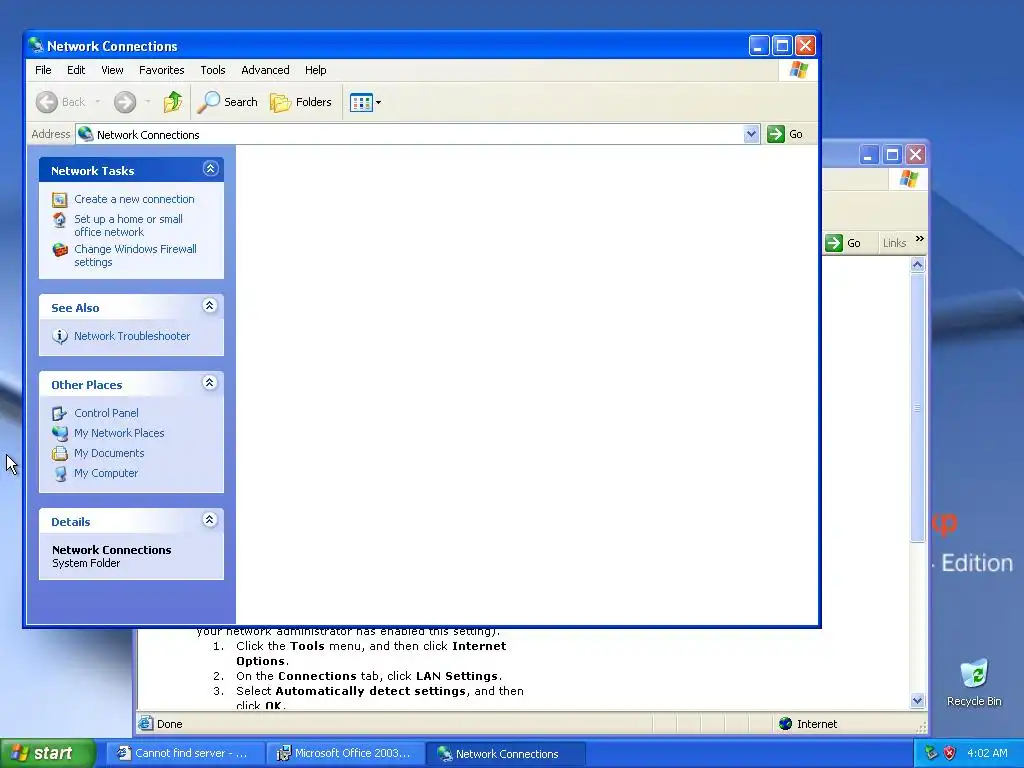Click scroll down arrow in Internet Explorer
The height and width of the screenshot is (768, 1024).
918,701
